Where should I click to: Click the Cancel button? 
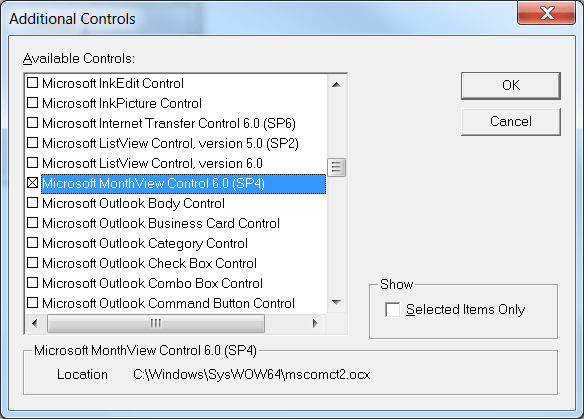click(x=511, y=122)
